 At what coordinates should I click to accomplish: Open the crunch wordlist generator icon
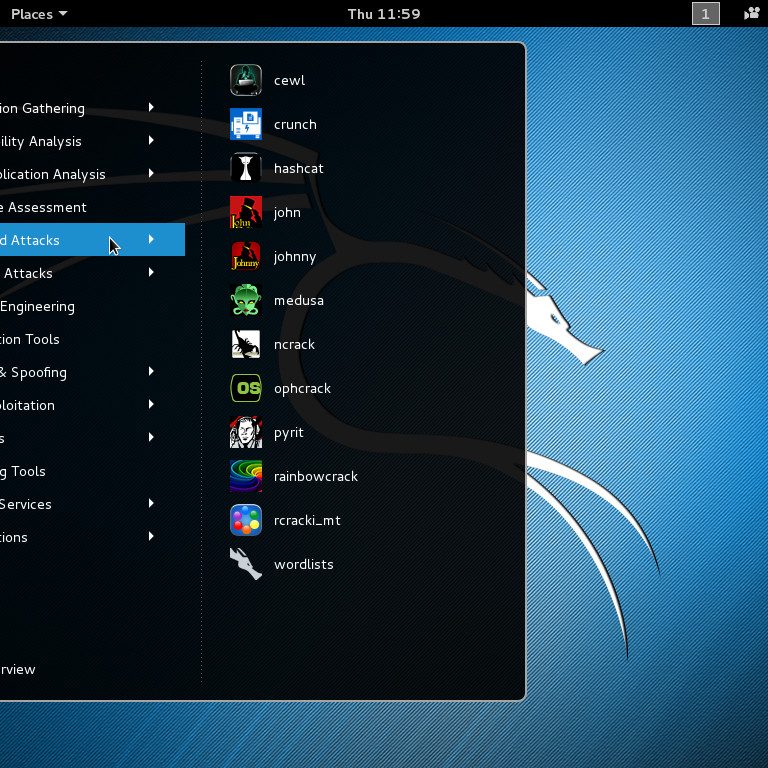pyautogui.click(x=246, y=124)
